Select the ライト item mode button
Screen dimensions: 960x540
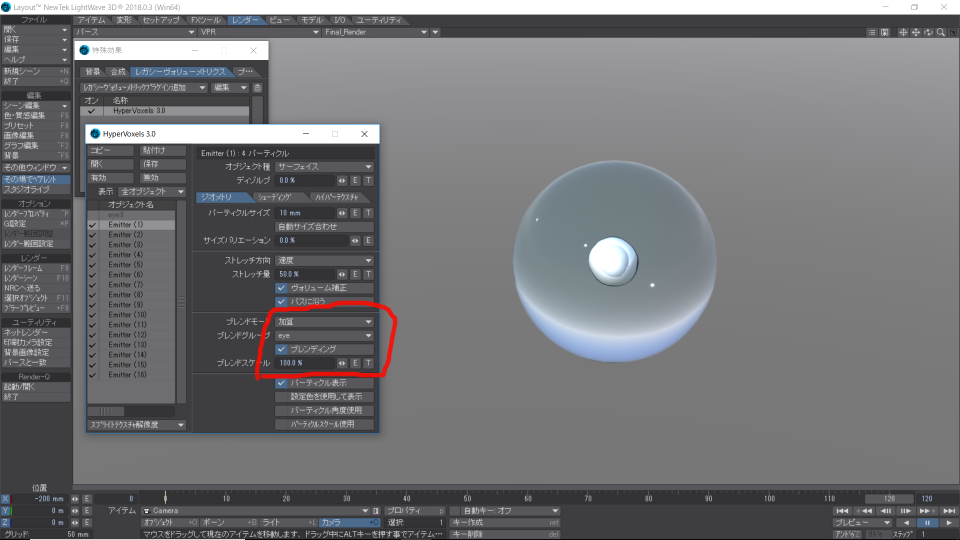(x=288, y=523)
